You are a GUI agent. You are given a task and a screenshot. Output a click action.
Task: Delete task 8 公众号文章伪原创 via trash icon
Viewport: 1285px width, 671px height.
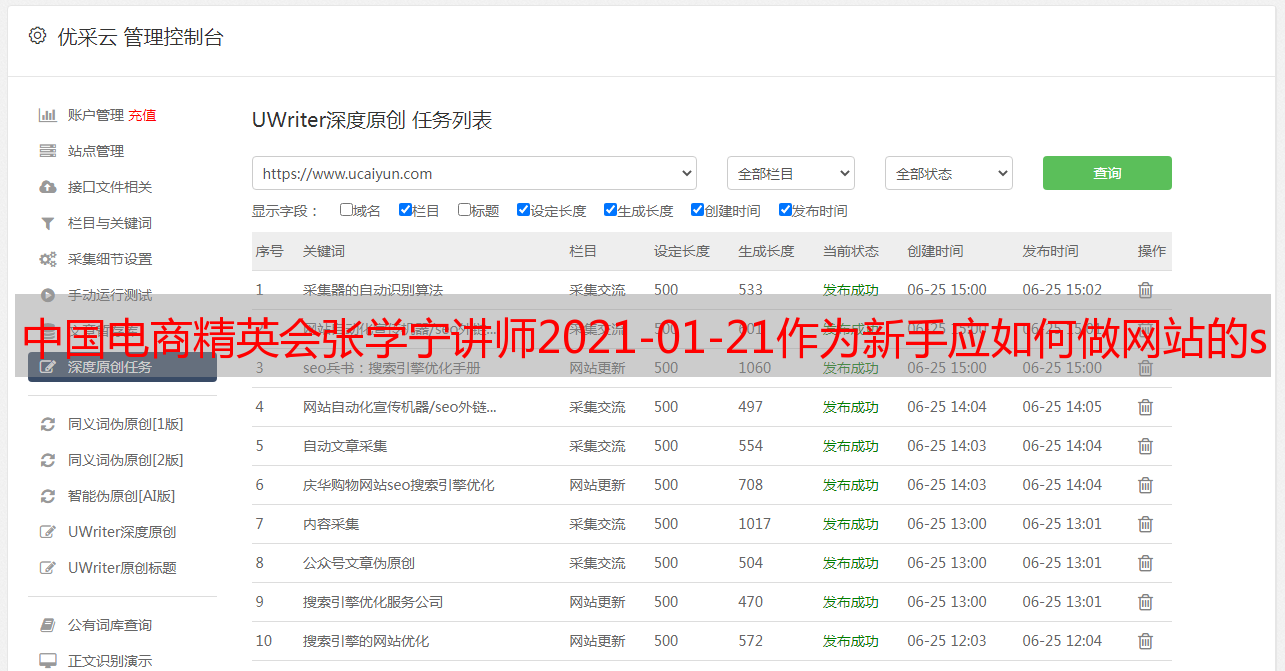(x=1145, y=563)
